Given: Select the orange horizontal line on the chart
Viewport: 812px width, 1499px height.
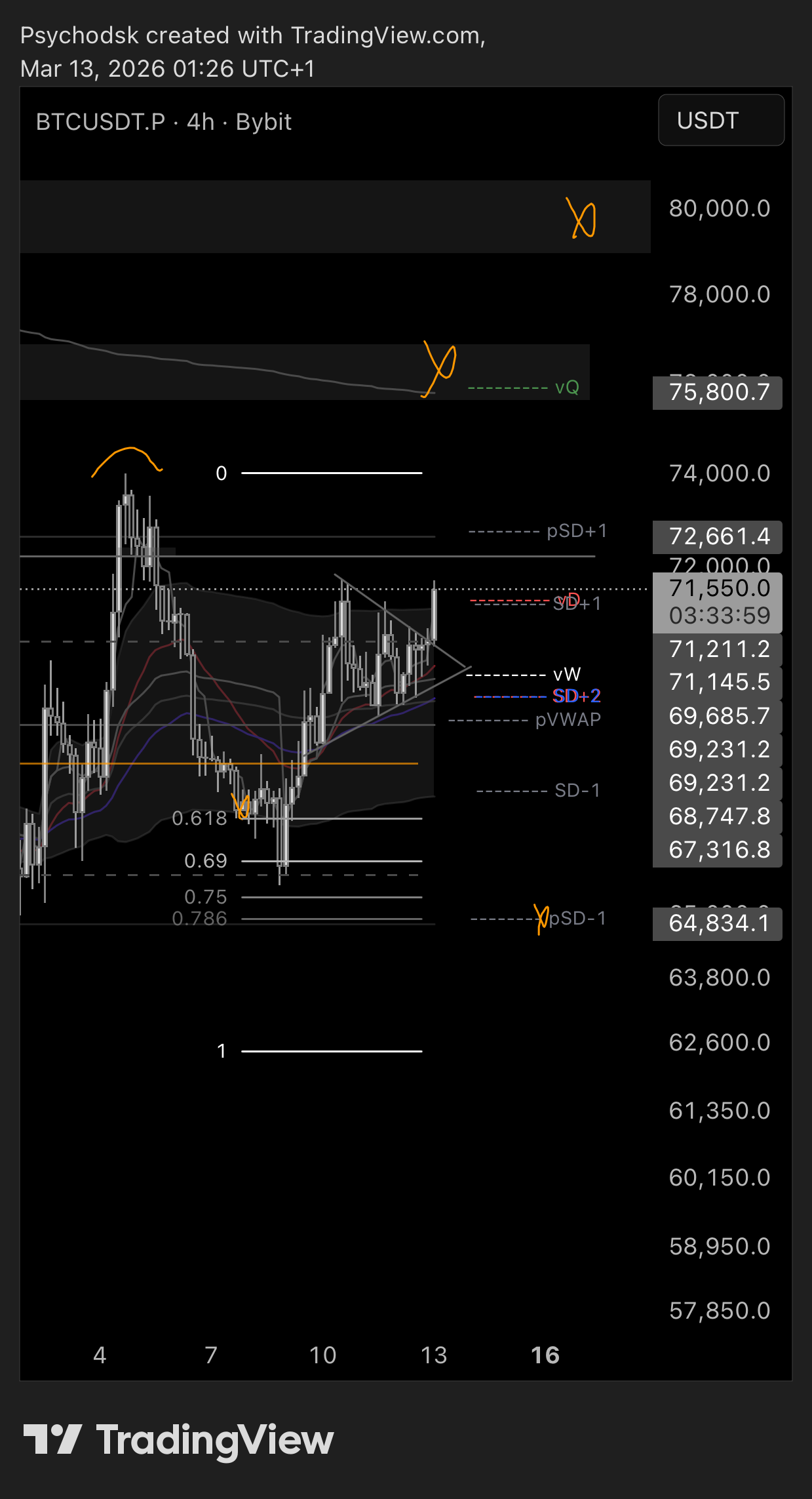Looking at the screenshot, I should click(x=219, y=764).
